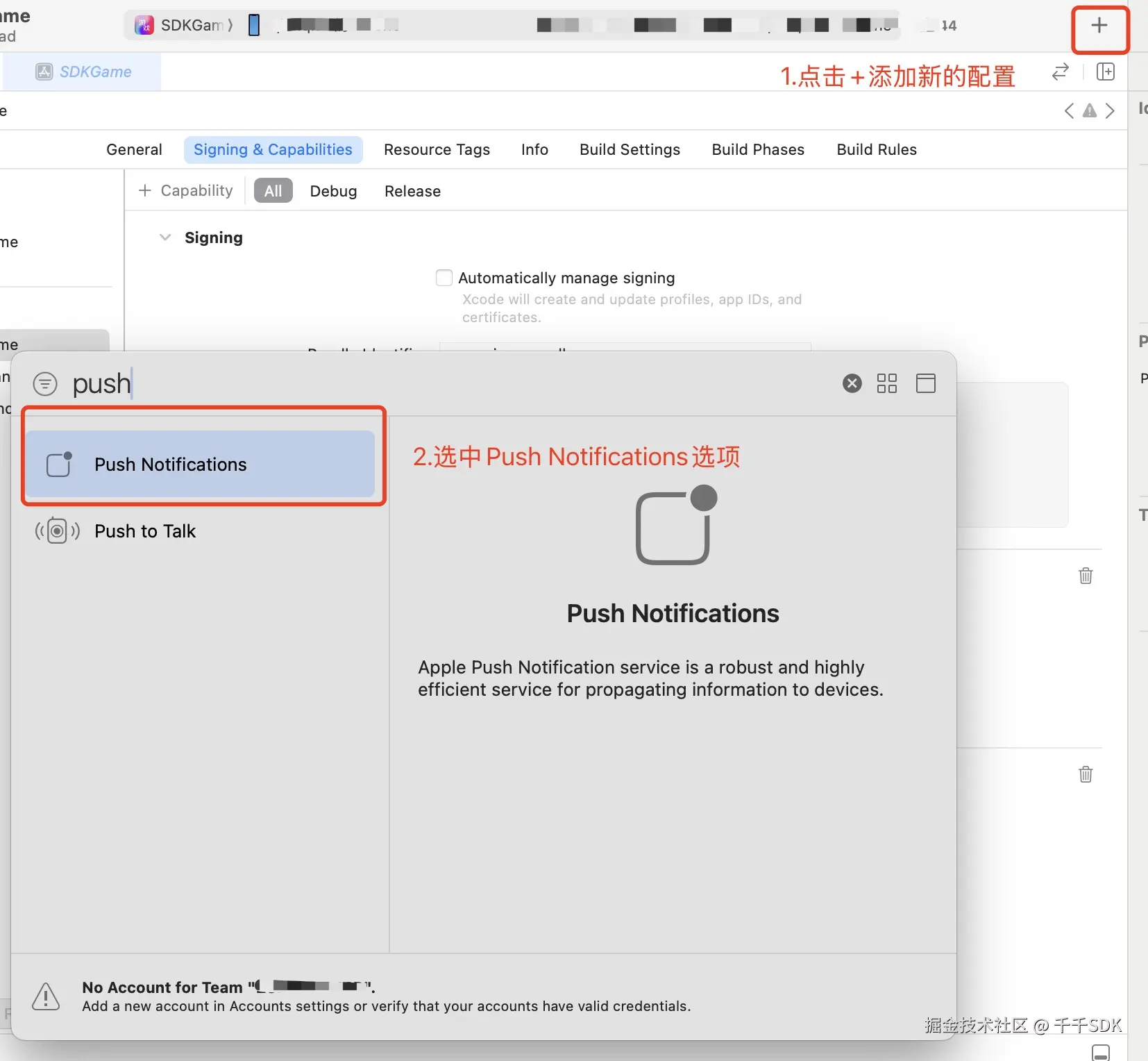Image resolution: width=1148 pixels, height=1061 pixels.
Task: Delete capability with the lower trash icon
Action: 1086,774
